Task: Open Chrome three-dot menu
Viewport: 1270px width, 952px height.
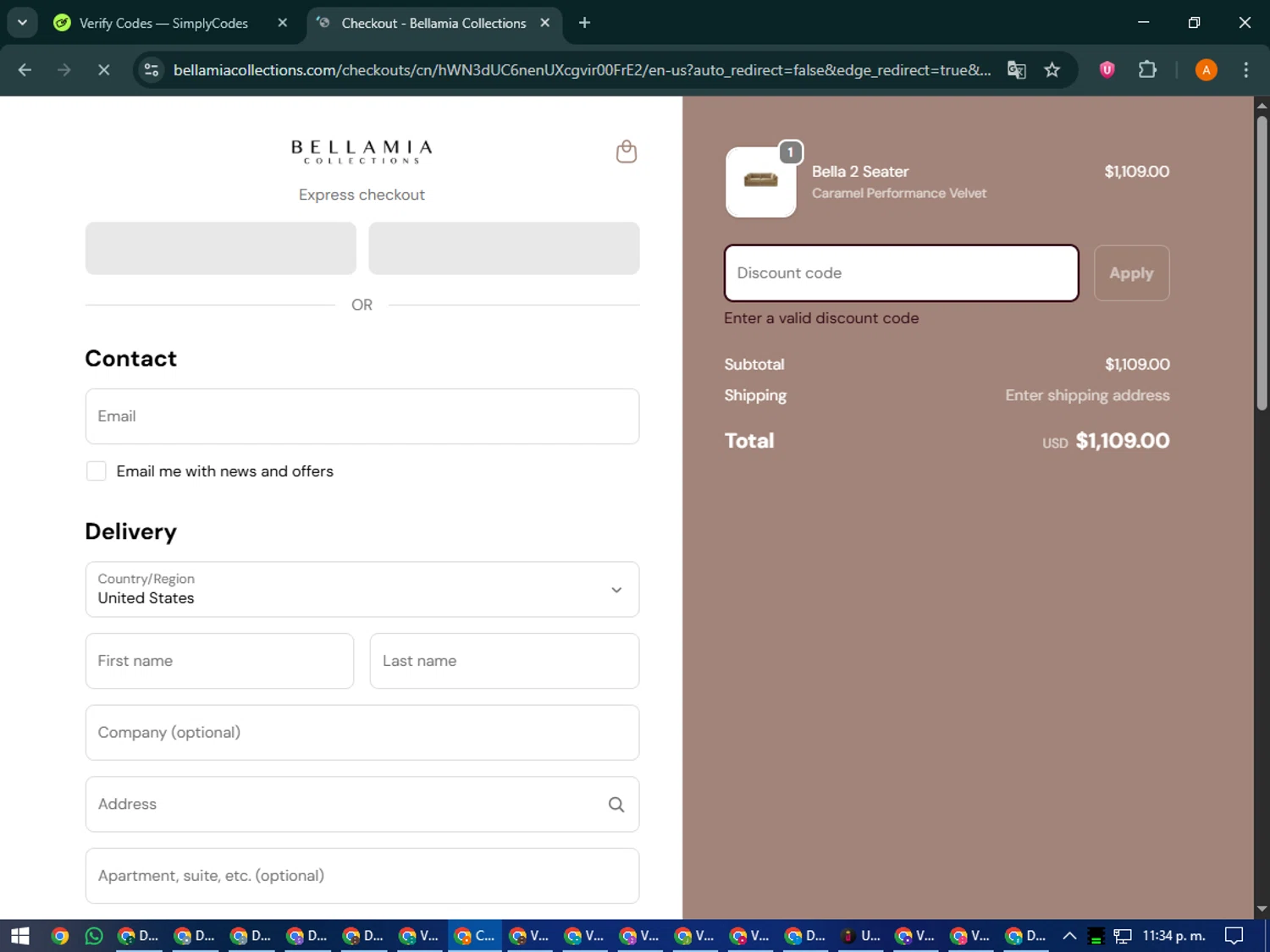Action: click(x=1245, y=70)
